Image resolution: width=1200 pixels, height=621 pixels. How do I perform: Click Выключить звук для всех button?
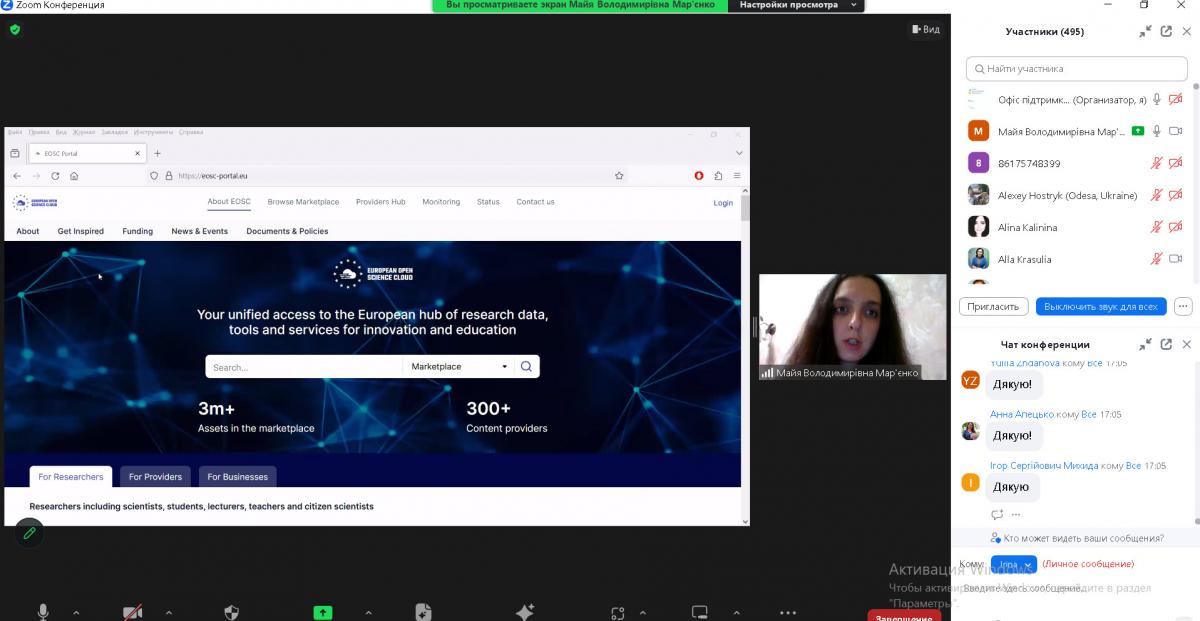pyautogui.click(x=1101, y=306)
